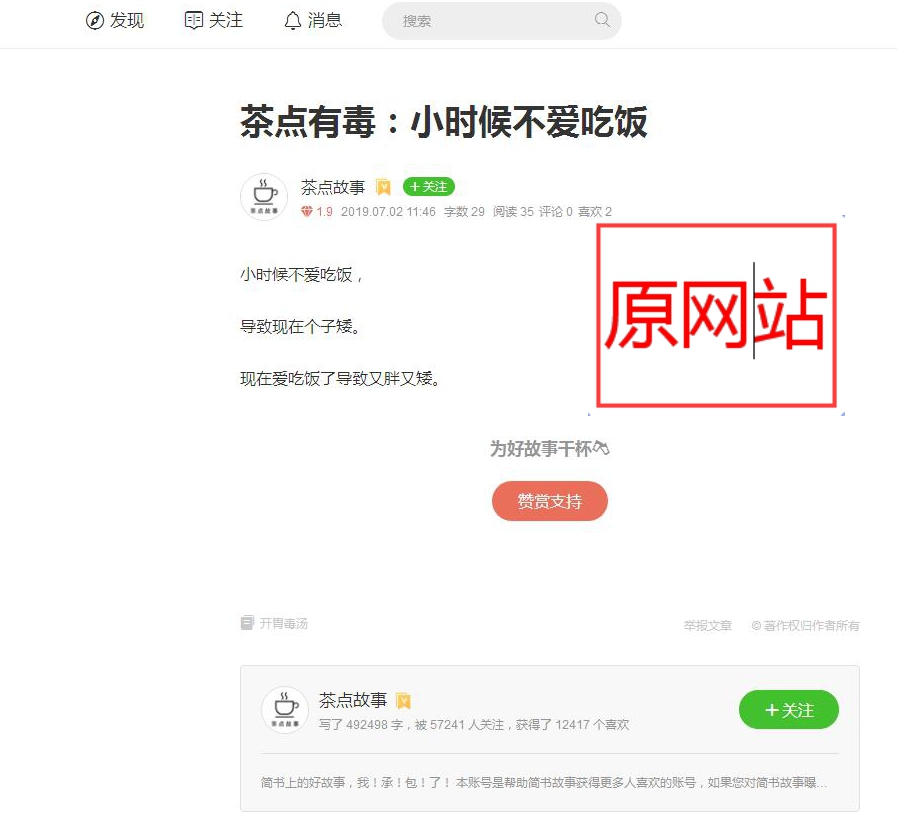Click the book icon beside 关注
Screen dimensions: 897x829
194,21
